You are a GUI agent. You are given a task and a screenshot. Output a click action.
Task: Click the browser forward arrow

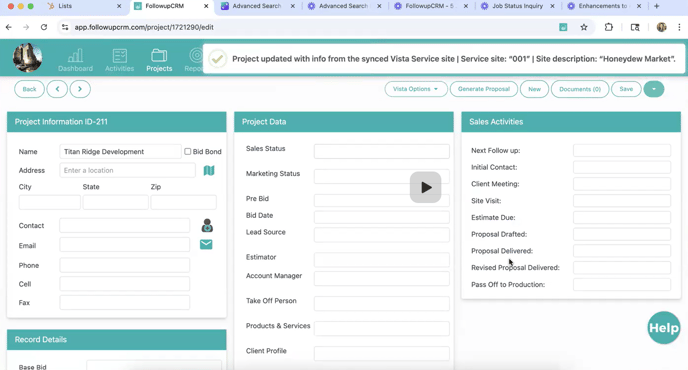click(26, 27)
